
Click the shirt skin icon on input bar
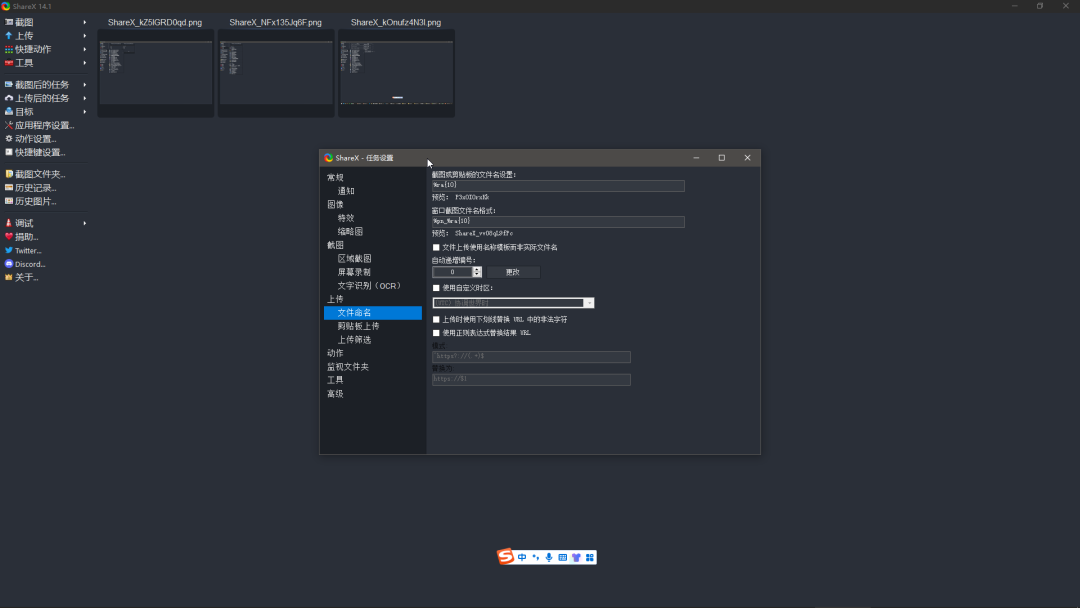576,557
